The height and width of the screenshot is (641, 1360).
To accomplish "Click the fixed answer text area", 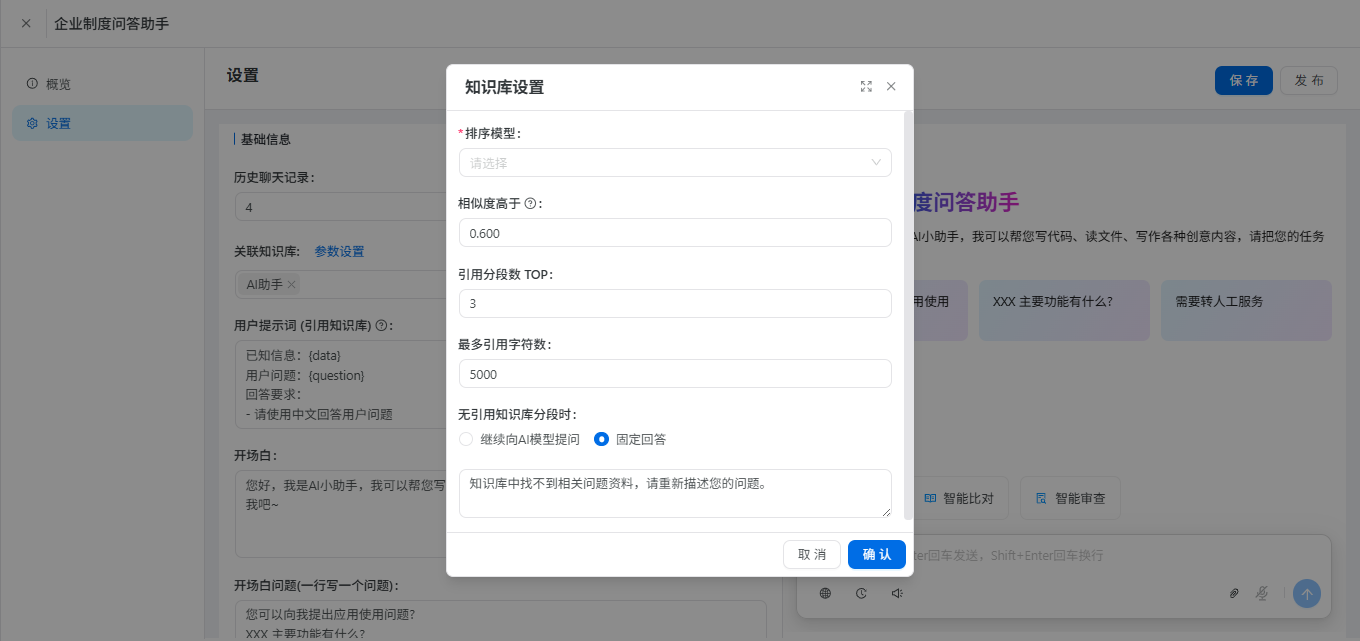I will 675,493.
